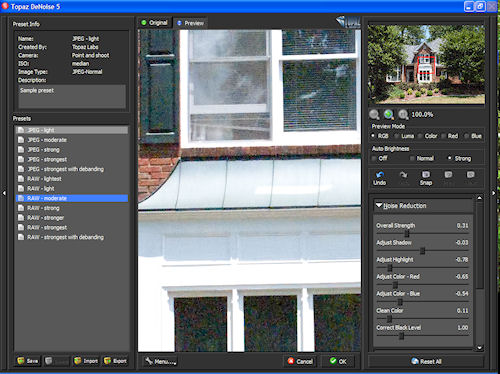Select the RAW - stronger preset
The height and width of the screenshot is (374, 500).
(72, 218)
